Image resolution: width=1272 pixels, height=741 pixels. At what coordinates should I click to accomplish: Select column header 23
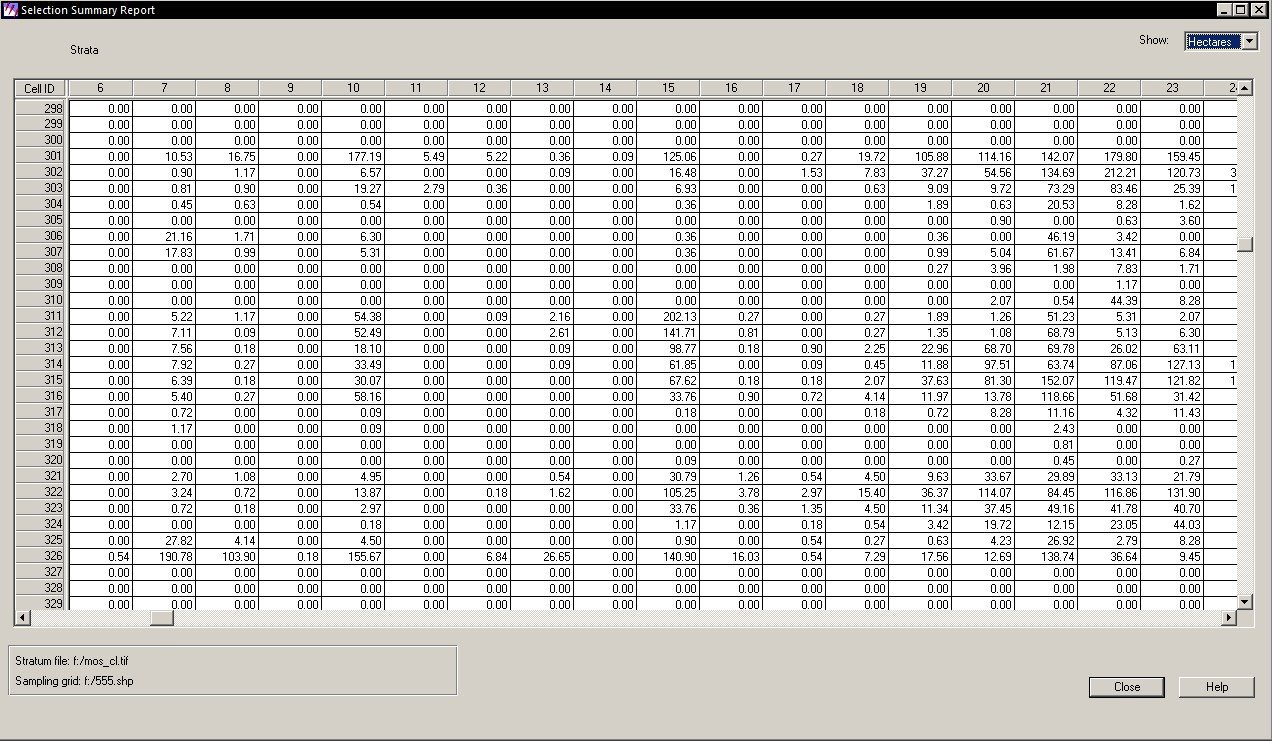(x=1172, y=88)
